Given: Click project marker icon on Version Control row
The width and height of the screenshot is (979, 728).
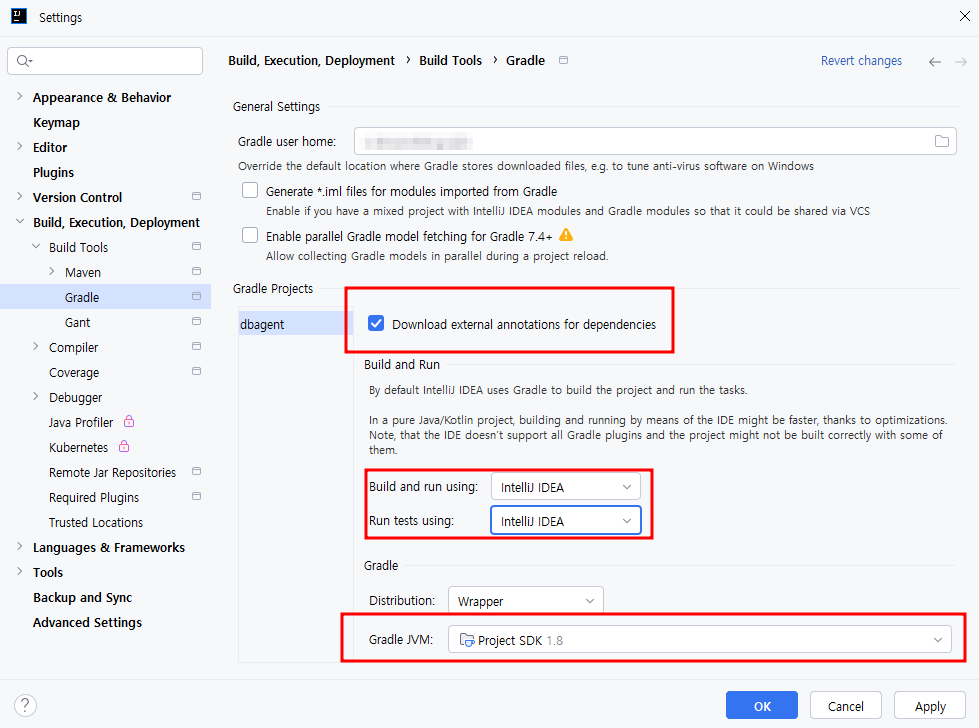Looking at the screenshot, I should click(196, 196).
